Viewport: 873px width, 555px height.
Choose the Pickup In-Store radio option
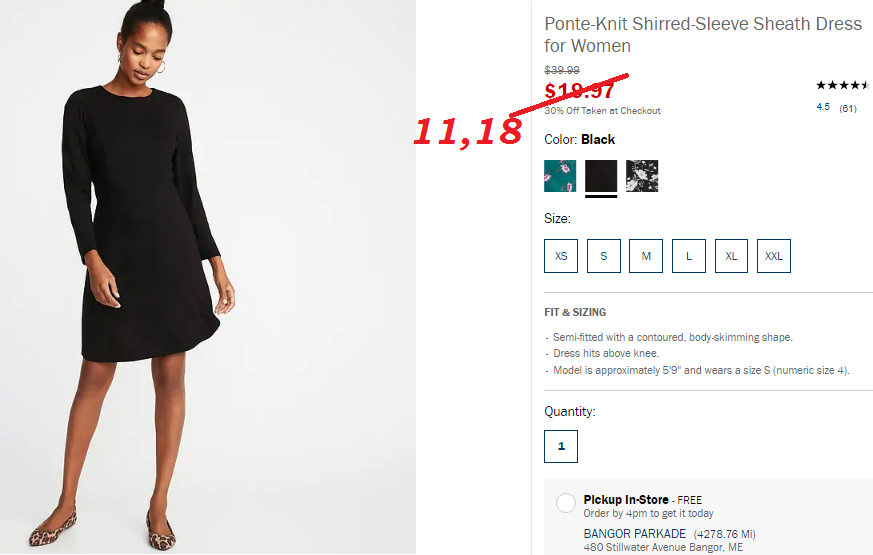click(566, 503)
